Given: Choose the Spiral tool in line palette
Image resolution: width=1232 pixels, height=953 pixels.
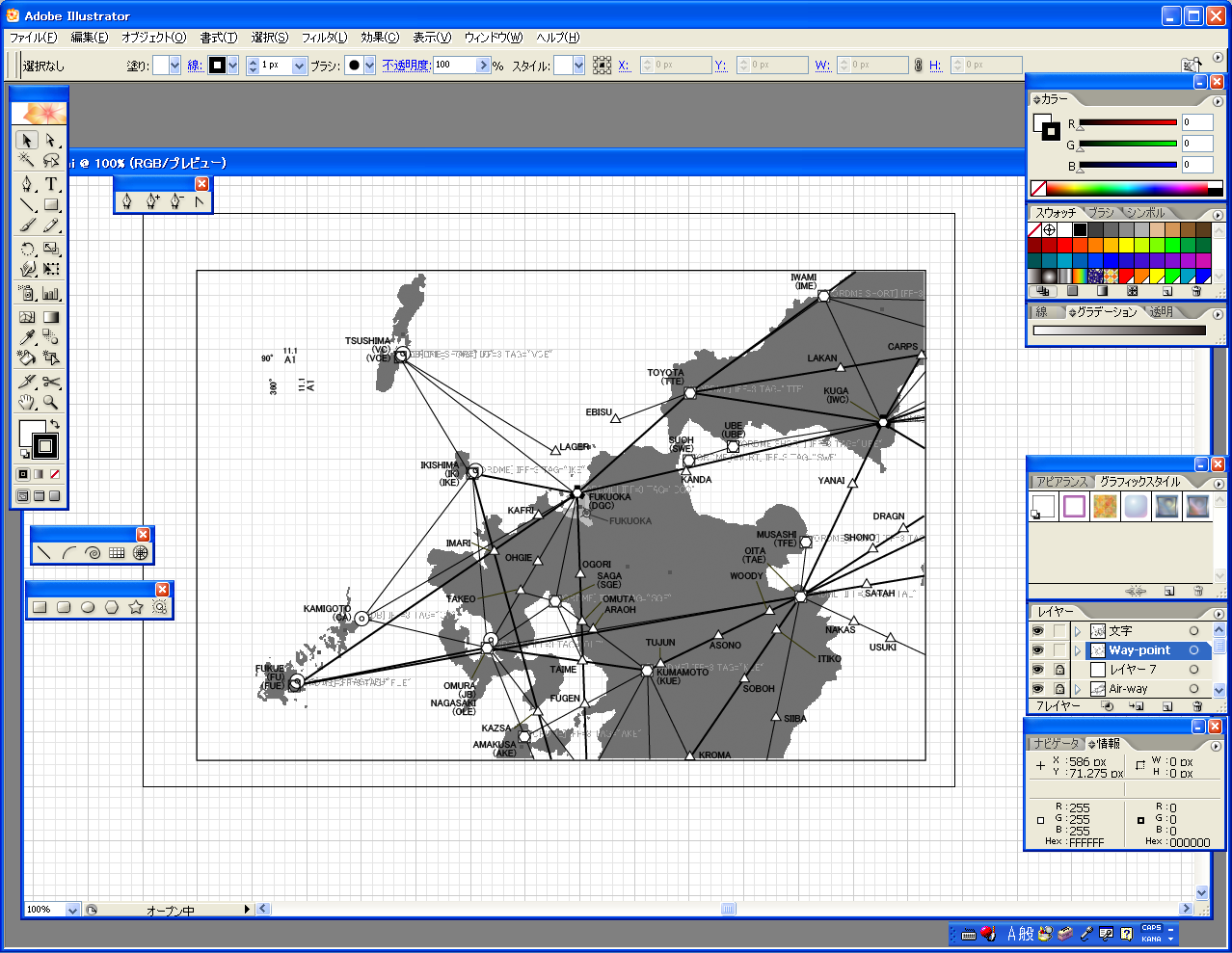Looking at the screenshot, I should 93,553.
